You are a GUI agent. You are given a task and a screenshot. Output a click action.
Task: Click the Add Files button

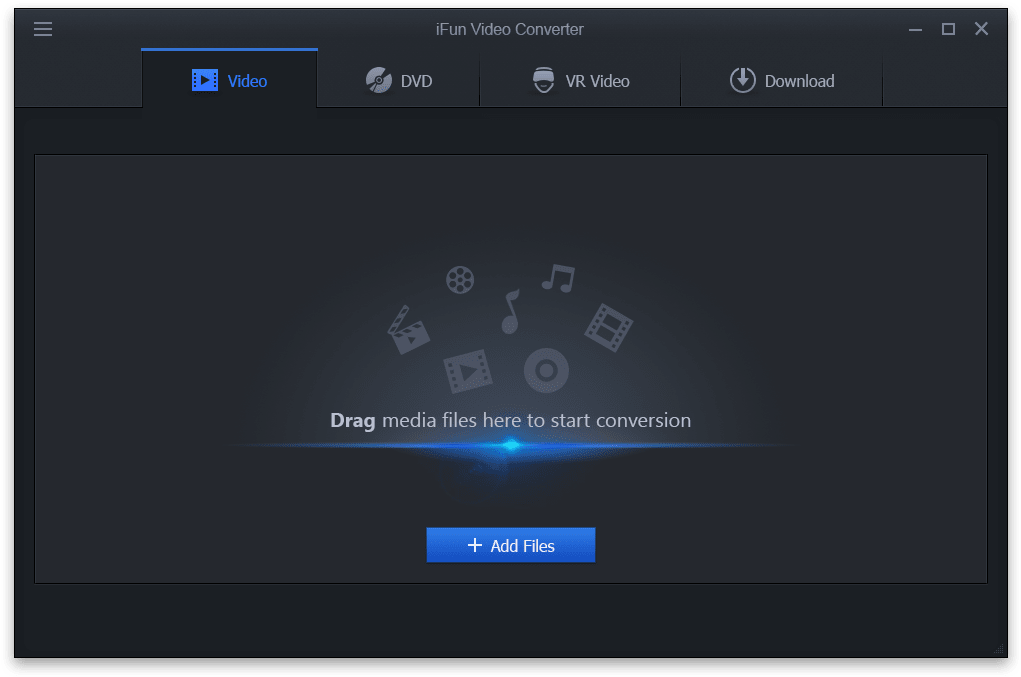(510, 545)
